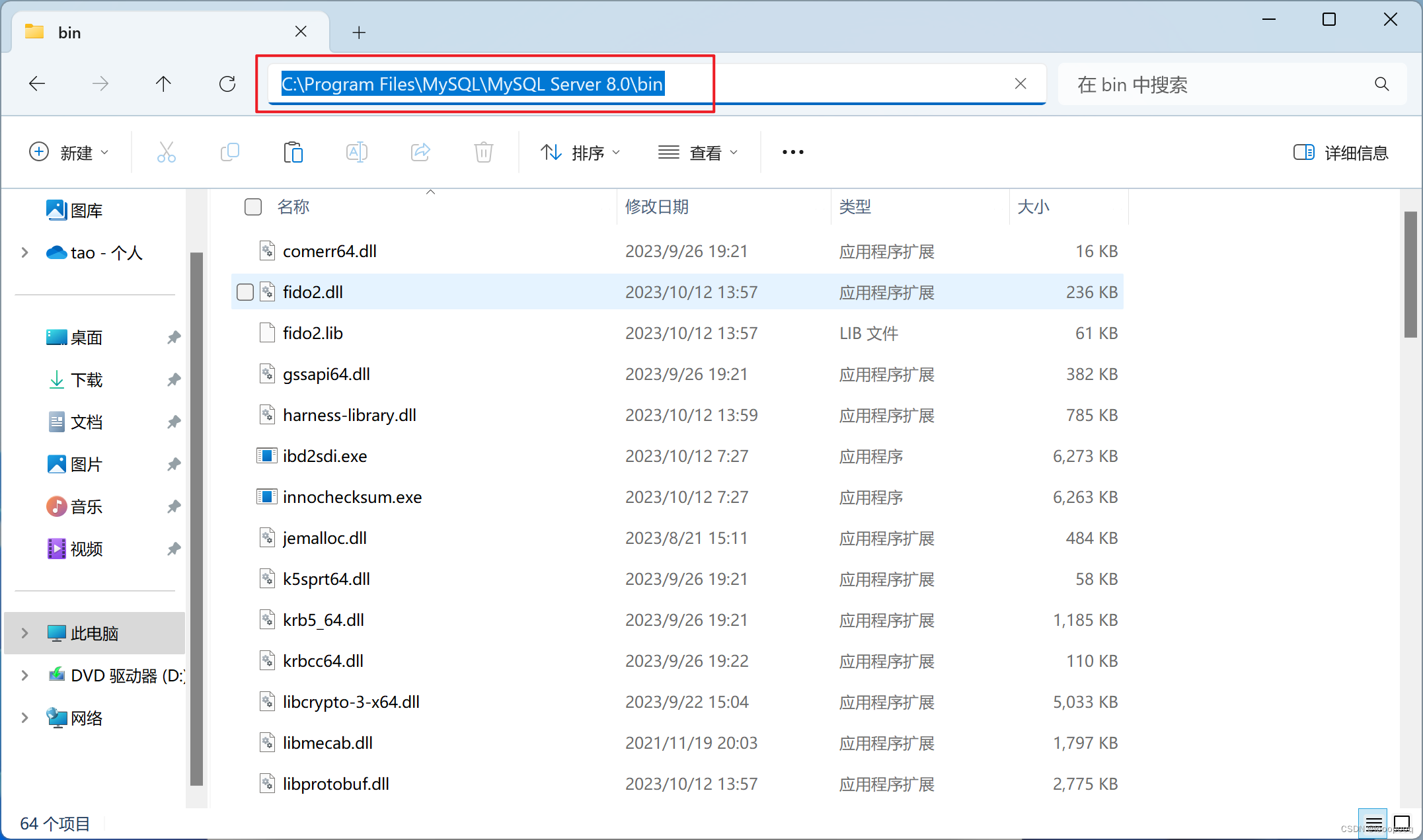Click the file list vertical scrollbar
1423x840 pixels.
[1410, 275]
